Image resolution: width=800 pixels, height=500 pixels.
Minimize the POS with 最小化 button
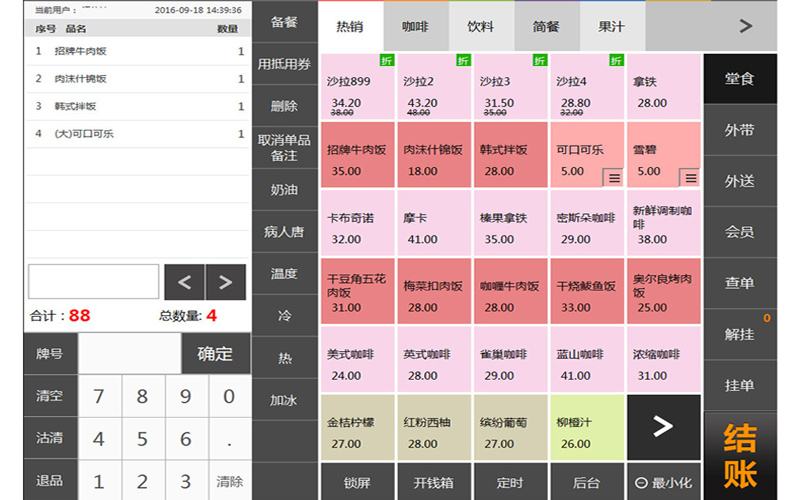[x=663, y=482]
